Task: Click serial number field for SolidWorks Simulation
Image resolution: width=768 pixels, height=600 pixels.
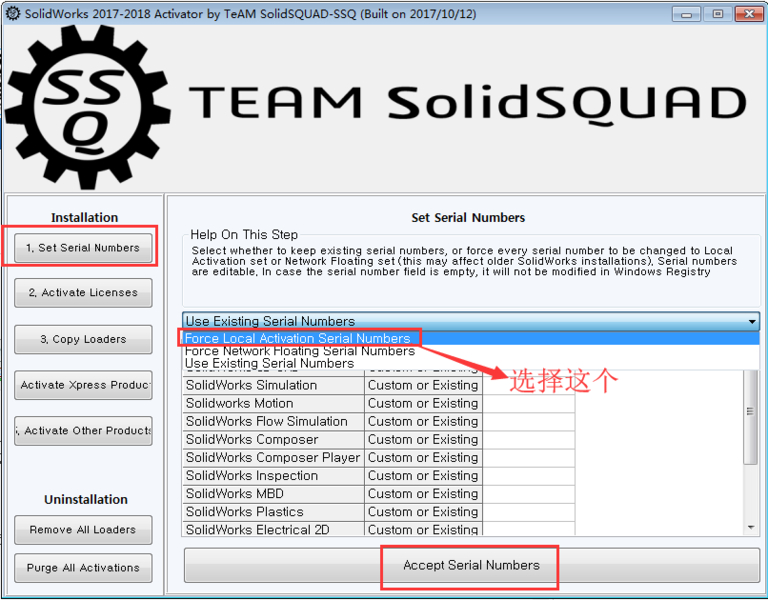Action: pos(528,385)
